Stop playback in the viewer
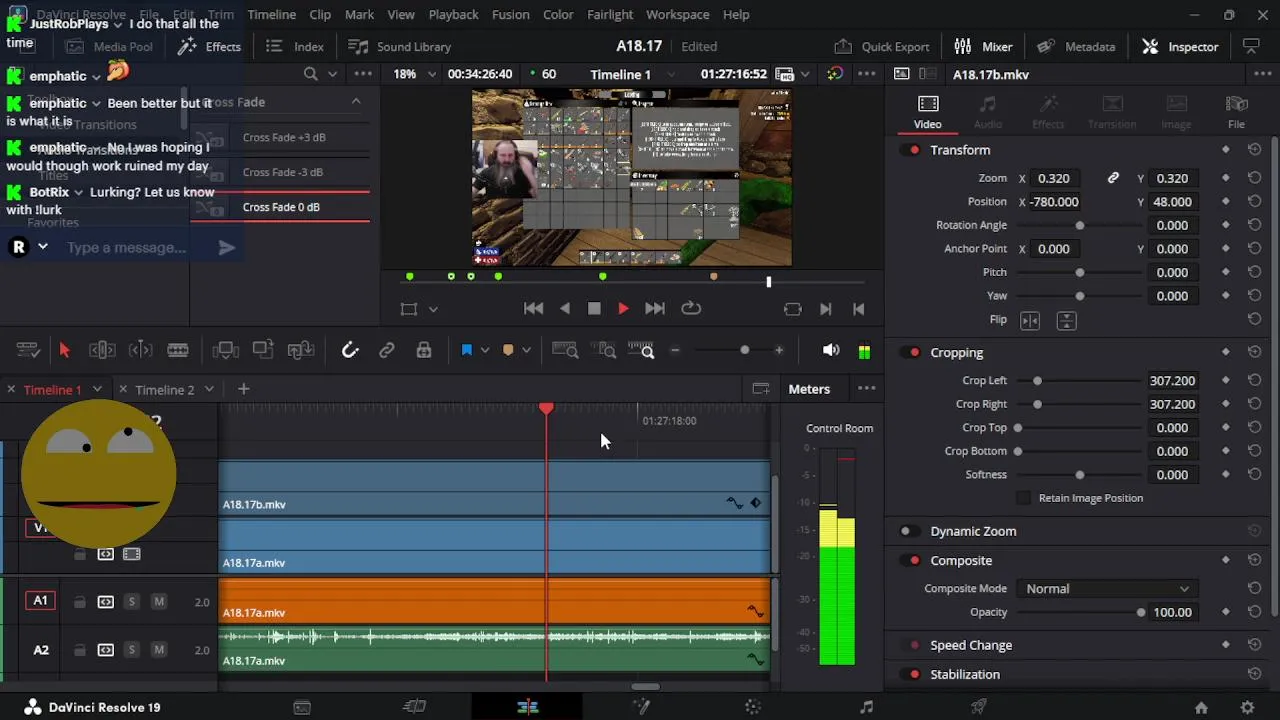The height and width of the screenshot is (720, 1280). 594,309
